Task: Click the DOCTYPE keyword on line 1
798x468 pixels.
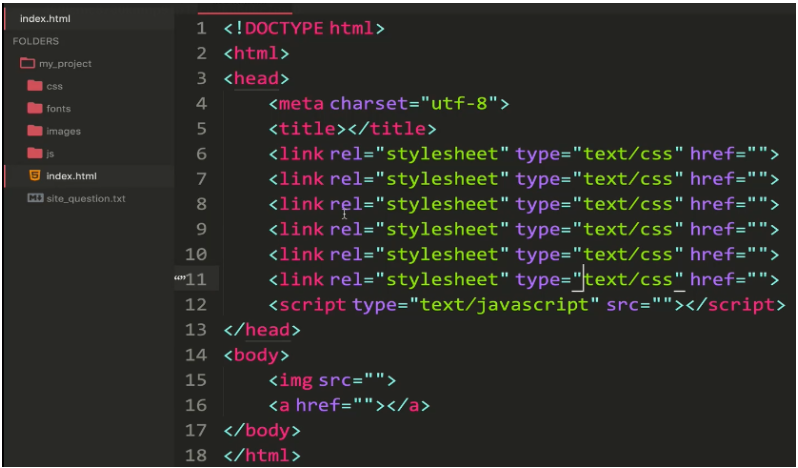Action: click(284, 28)
